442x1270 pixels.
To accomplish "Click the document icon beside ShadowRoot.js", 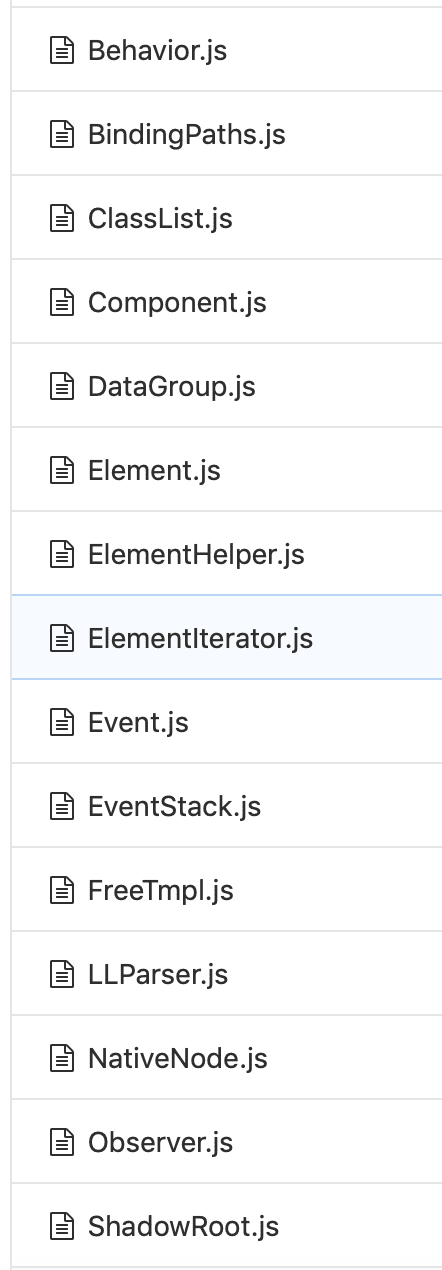I will coord(62,1226).
